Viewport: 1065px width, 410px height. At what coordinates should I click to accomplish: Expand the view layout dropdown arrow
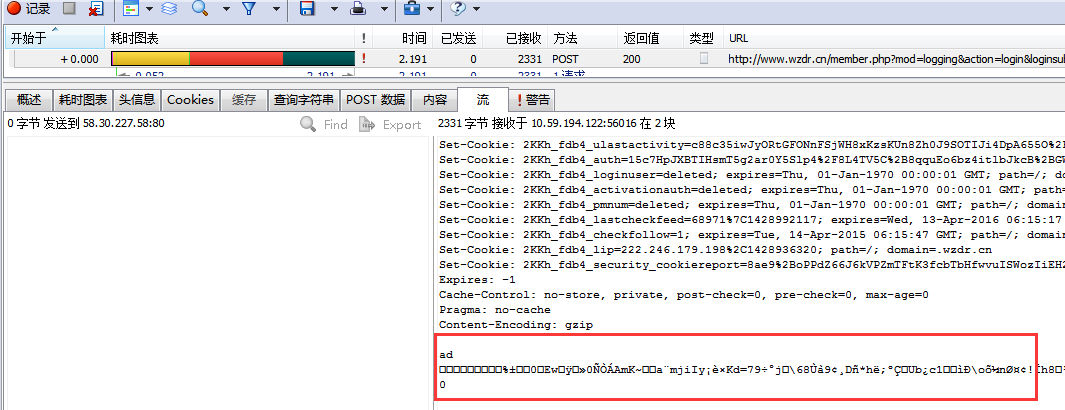tap(149, 9)
